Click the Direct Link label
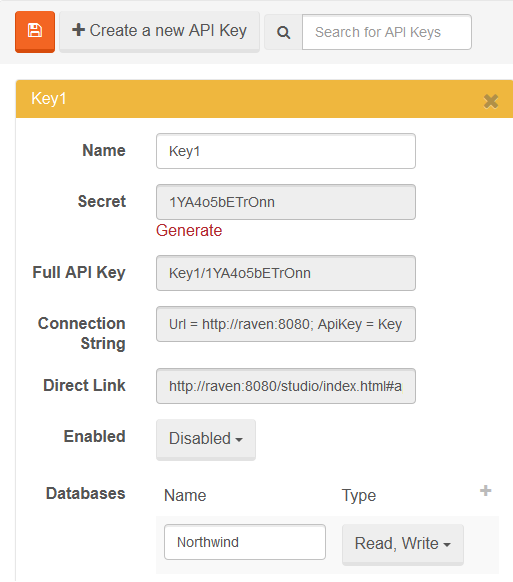 coord(84,385)
